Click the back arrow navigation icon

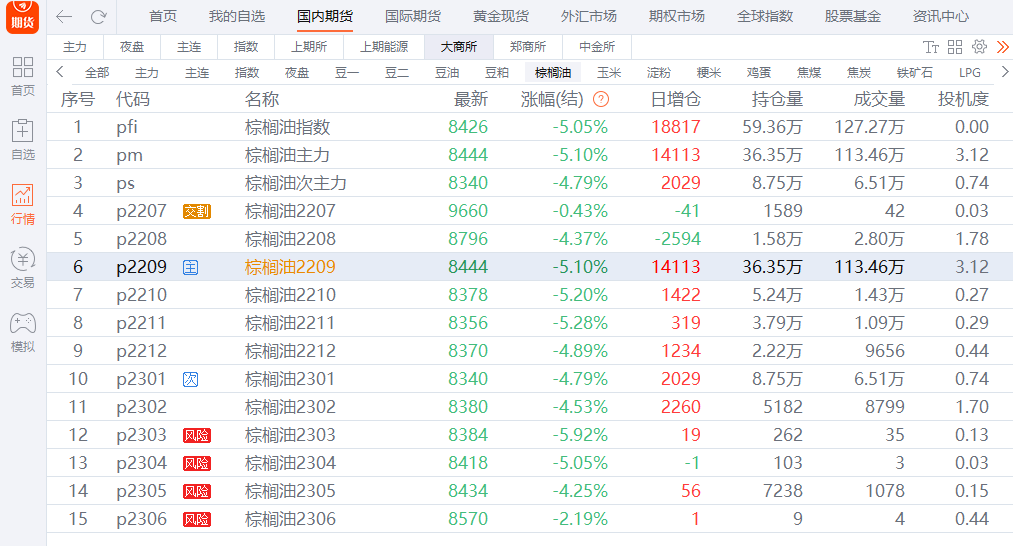[x=64, y=17]
